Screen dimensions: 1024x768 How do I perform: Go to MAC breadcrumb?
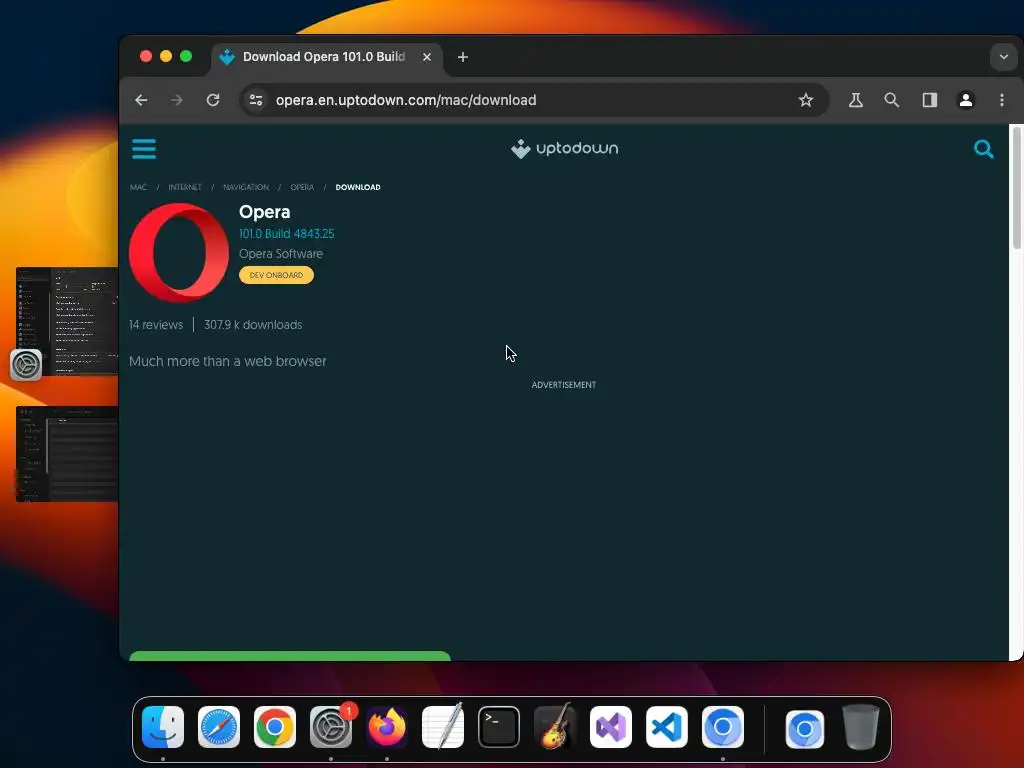pyautogui.click(x=138, y=187)
